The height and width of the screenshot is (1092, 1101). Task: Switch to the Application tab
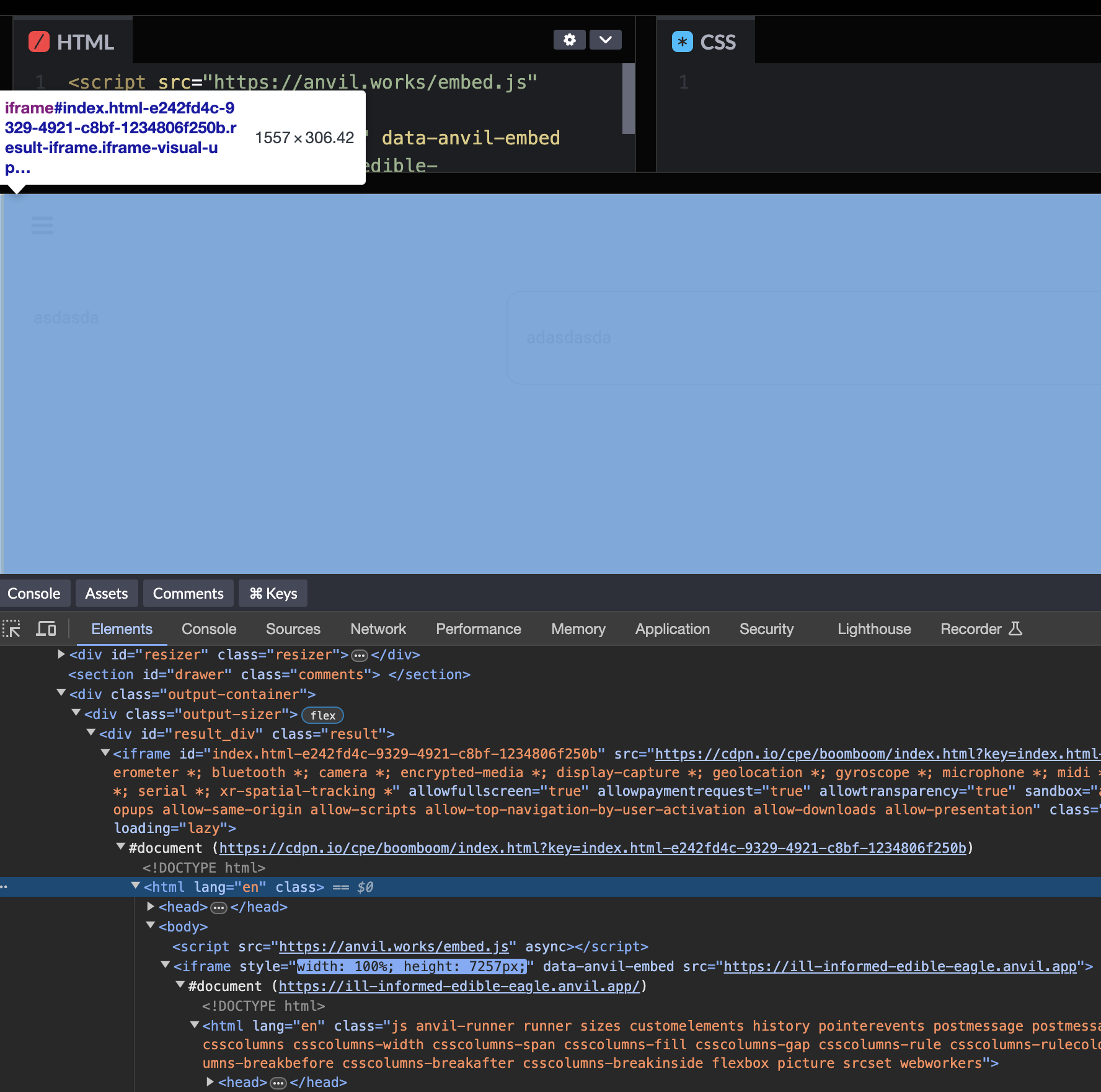coord(673,629)
